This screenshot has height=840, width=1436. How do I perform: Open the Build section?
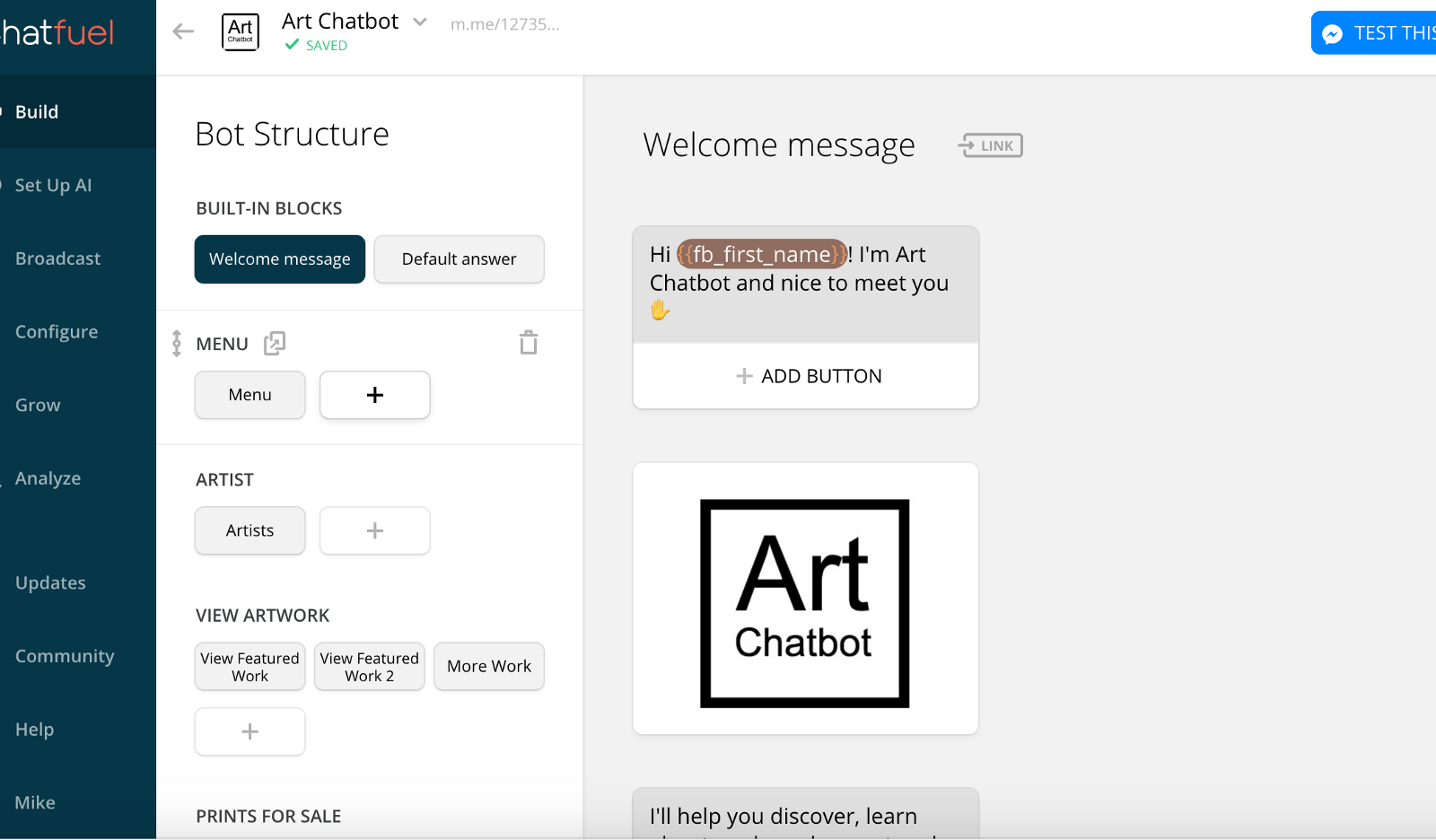37,112
